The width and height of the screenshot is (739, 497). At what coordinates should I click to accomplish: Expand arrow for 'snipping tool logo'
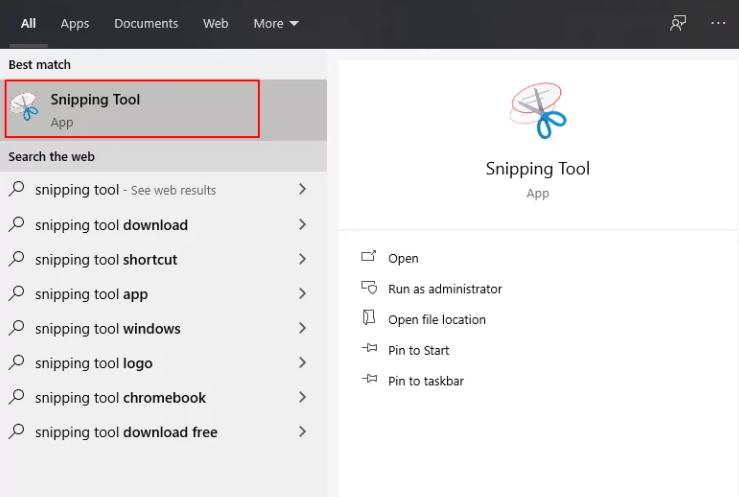click(303, 363)
